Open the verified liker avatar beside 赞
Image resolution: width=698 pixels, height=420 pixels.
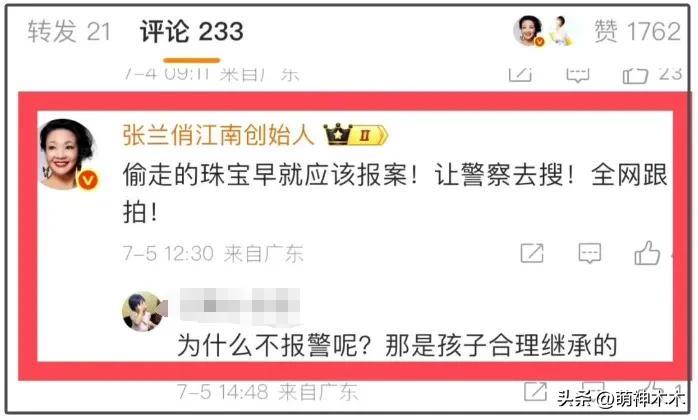528,31
